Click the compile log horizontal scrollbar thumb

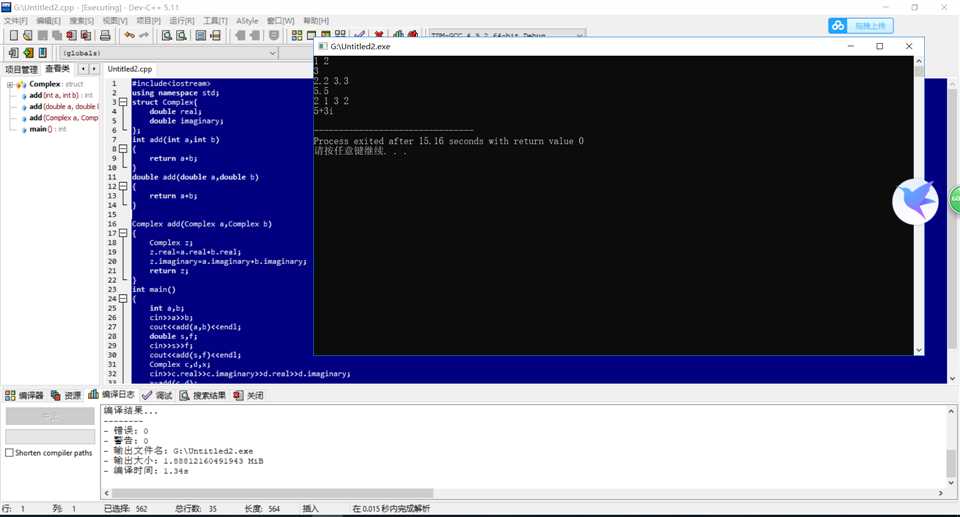click(x=272, y=493)
